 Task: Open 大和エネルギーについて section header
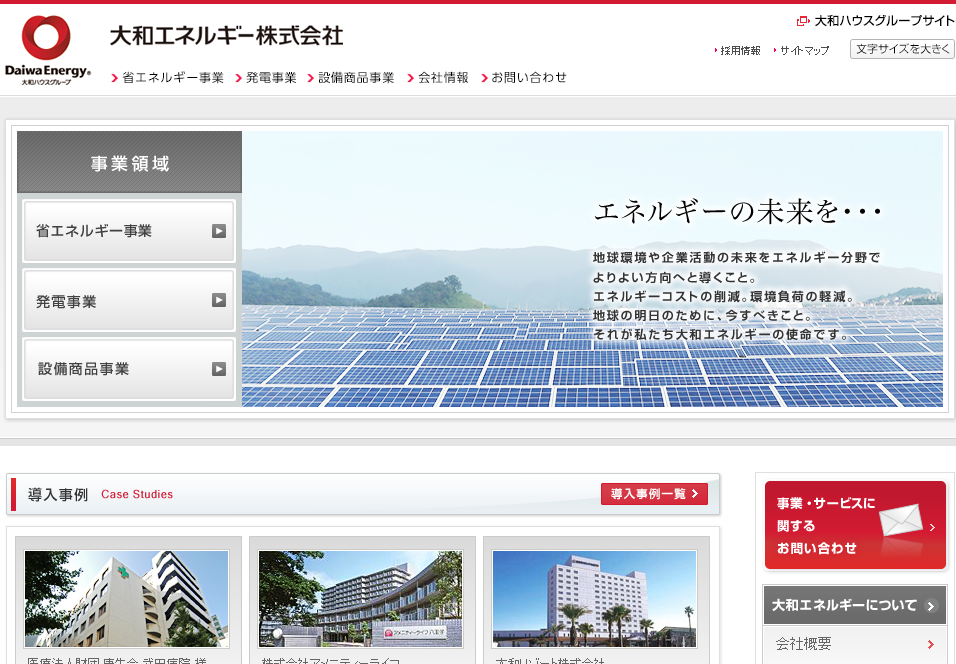(x=855, y=605)
